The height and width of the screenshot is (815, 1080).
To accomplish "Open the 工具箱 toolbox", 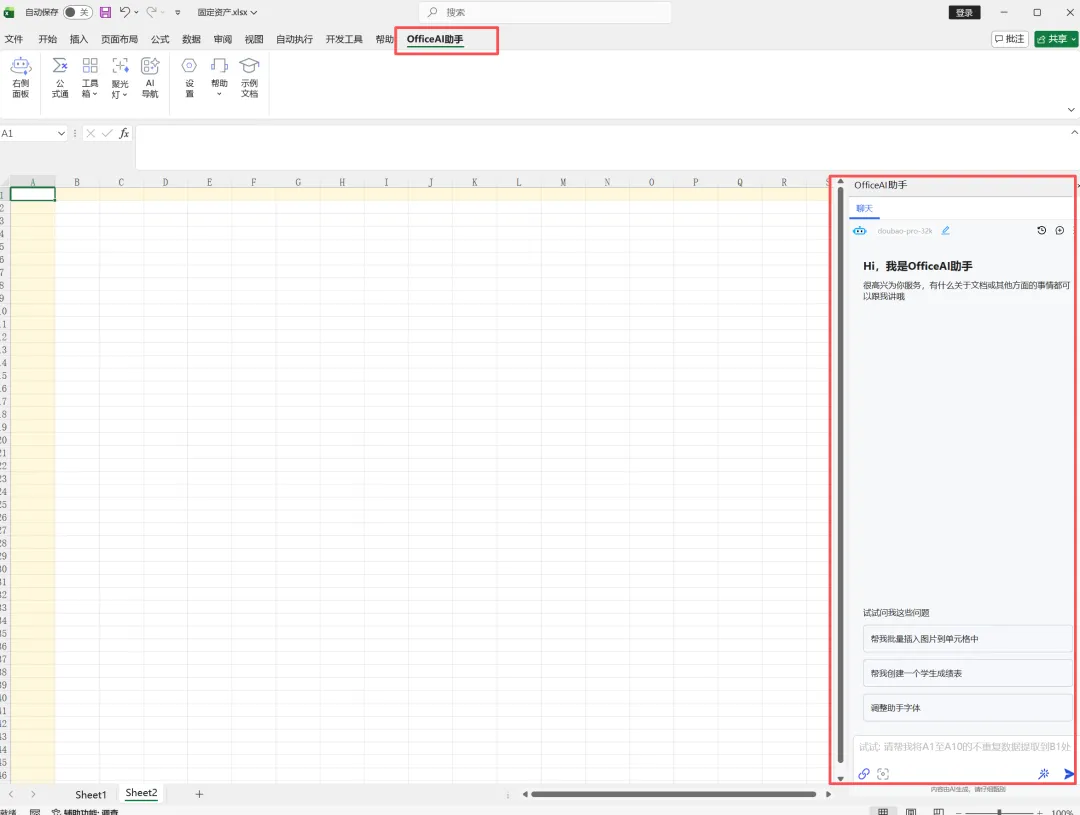I will 90,77.
